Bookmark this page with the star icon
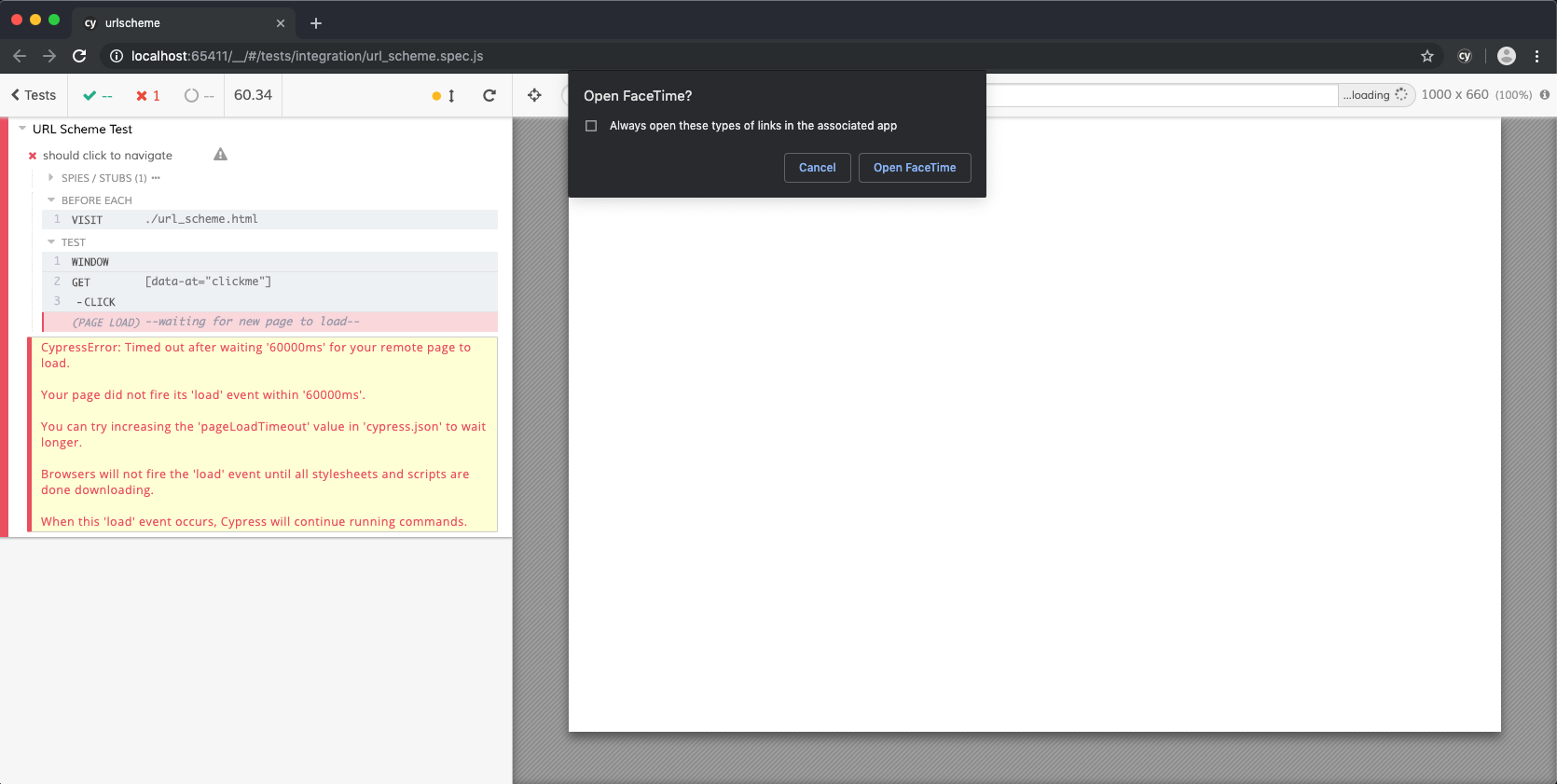1557x784 pixels. click(1426, 56)
